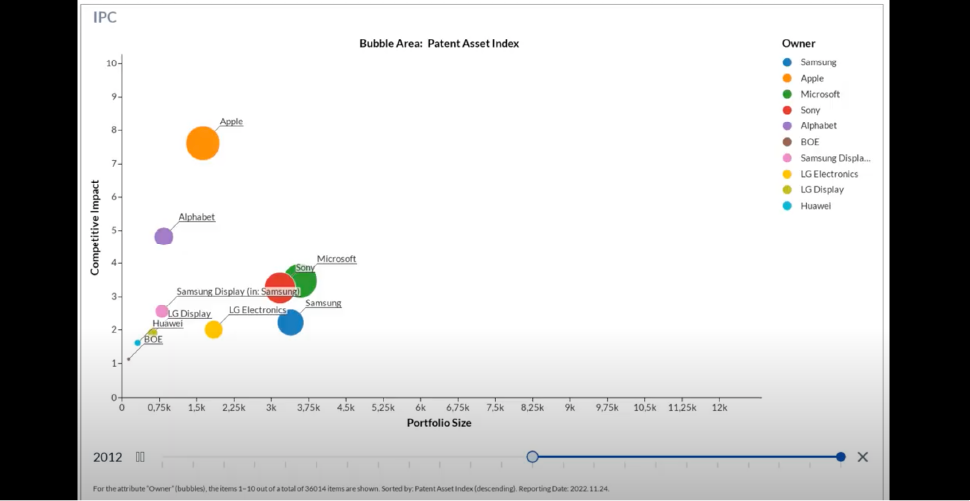Select the yellow LG Electronics bubble
Image resolution: width=970 pixels, height=501 pixels.
tap(213, 329)
